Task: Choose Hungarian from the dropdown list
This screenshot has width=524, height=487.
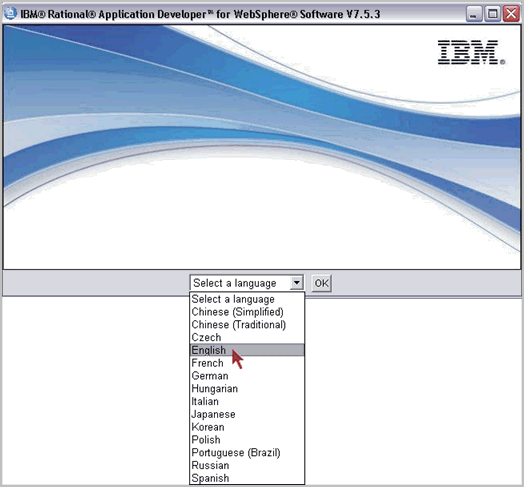Action: click(x=247, y=388)
